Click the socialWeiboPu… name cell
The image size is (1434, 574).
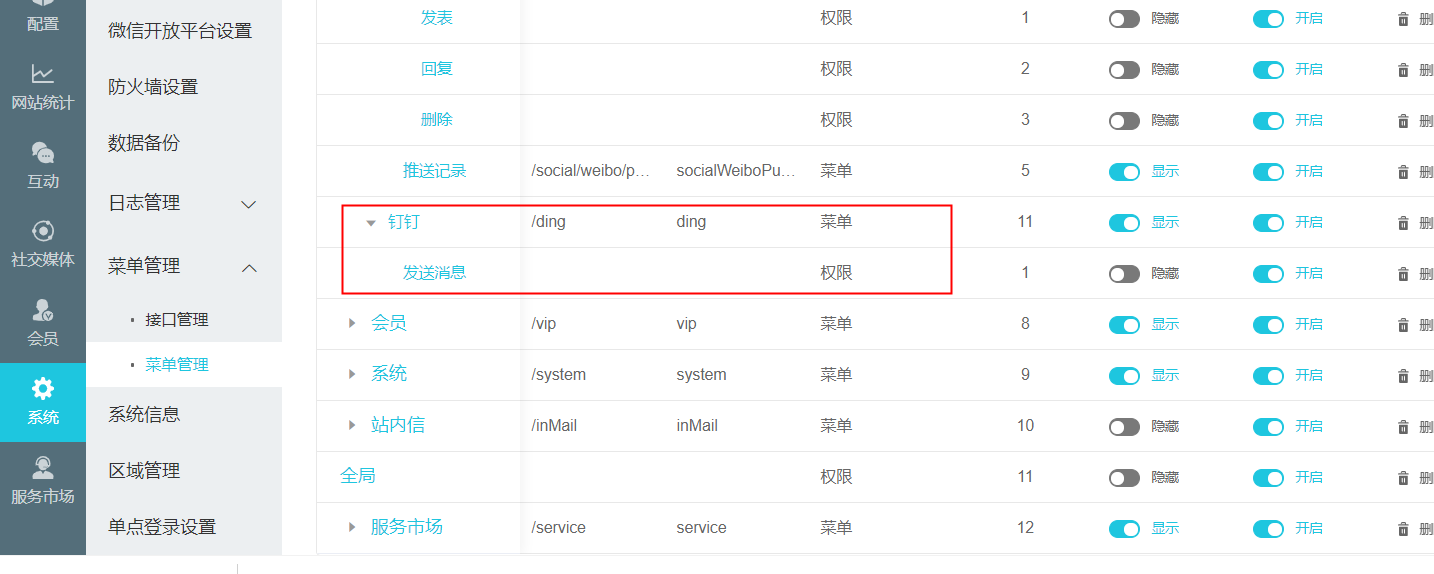736,171
